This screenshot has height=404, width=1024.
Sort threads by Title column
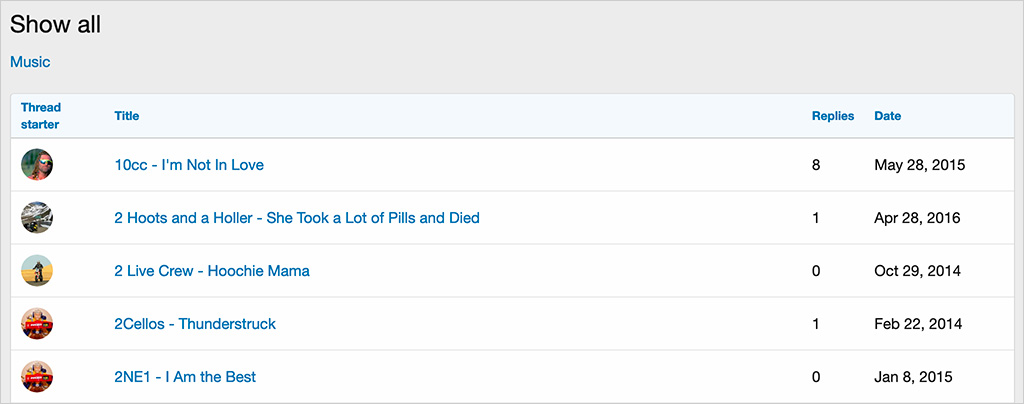click(127, 116)
